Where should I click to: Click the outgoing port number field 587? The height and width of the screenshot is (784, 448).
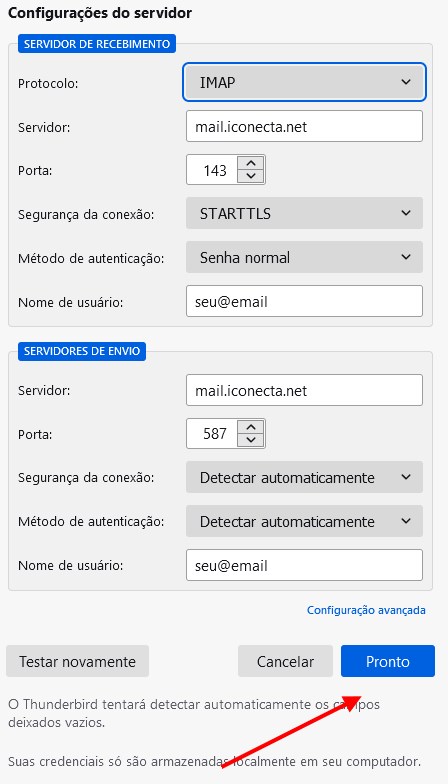click(212, 434)
